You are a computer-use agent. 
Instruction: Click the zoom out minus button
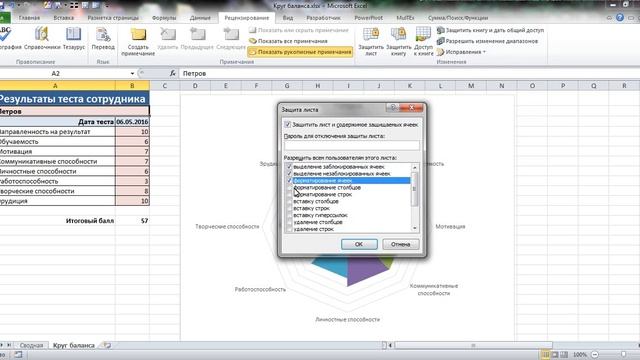[595, 355]
